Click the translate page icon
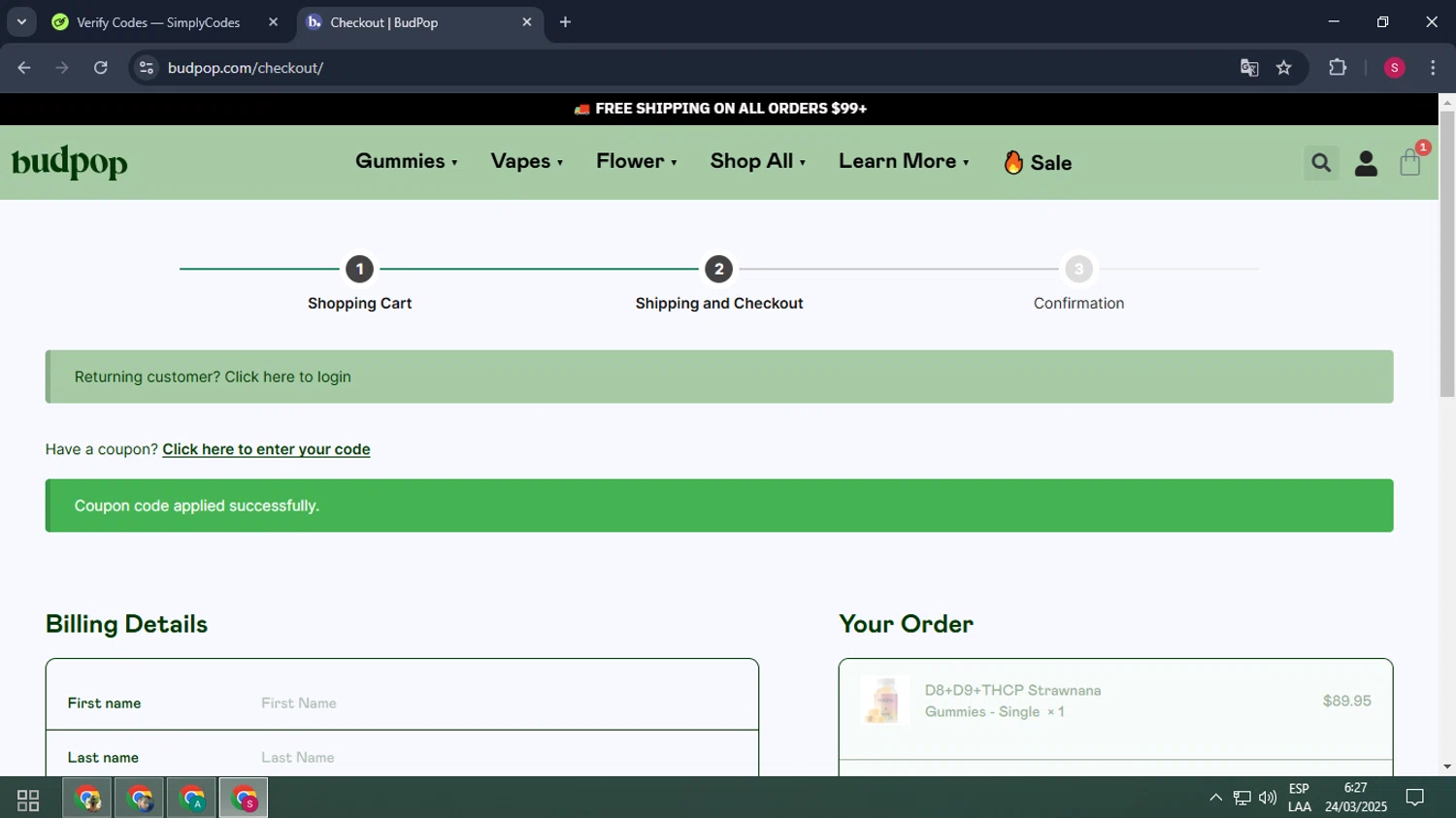This screenshot has height=818, width=1456. click(1249, 68)
